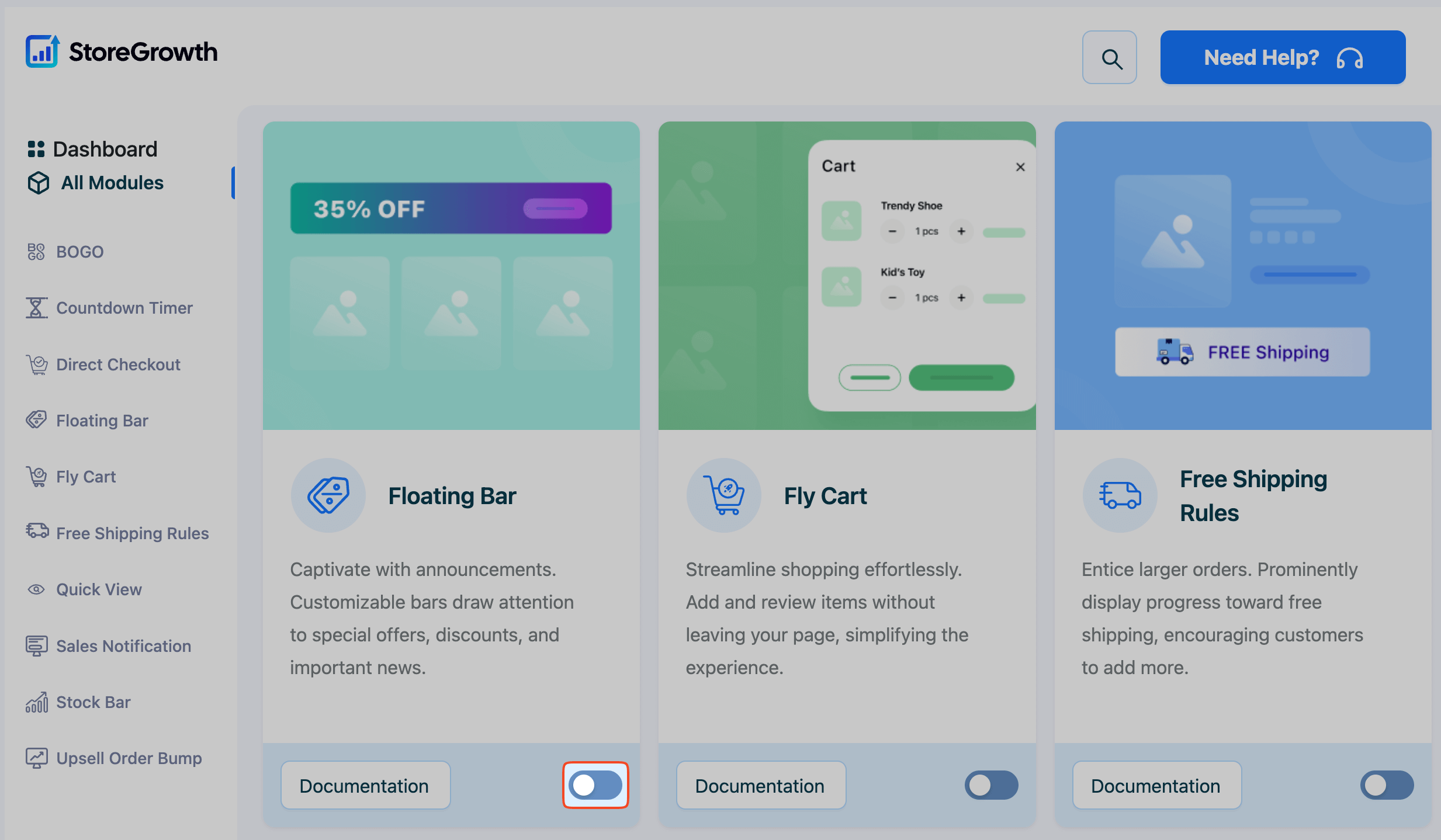Open Floating Bar Documentation

pos(365,785)
